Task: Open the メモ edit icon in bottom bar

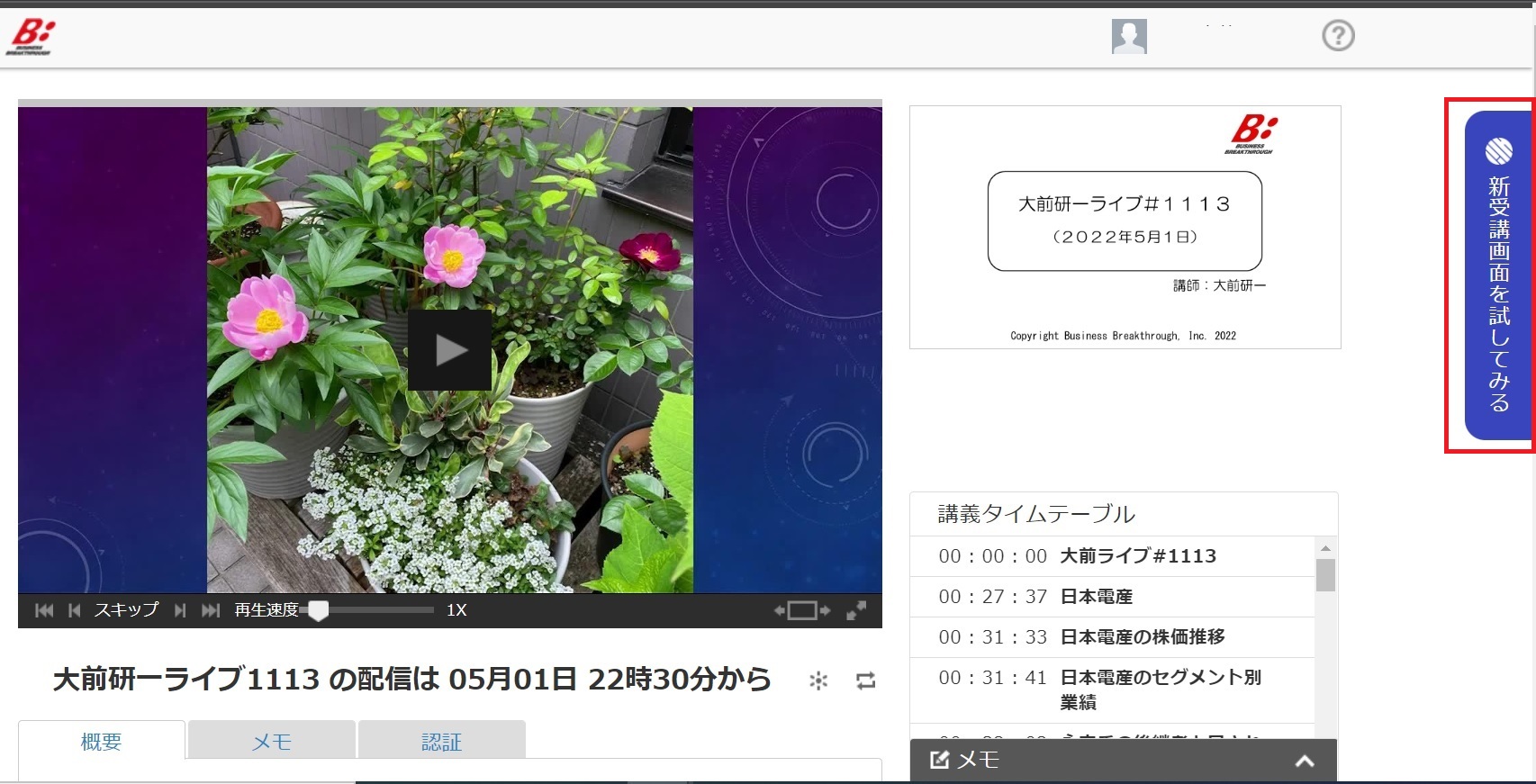Action: [x=939, y=760]
